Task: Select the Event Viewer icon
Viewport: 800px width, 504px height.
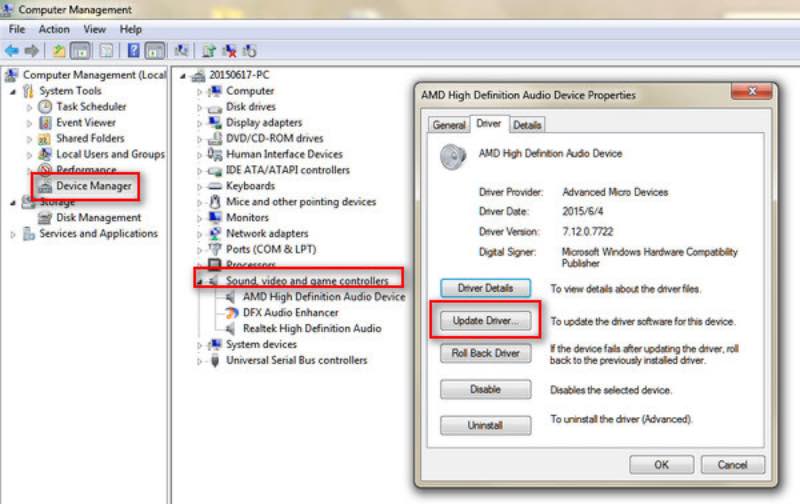Action: click(45, 122)
